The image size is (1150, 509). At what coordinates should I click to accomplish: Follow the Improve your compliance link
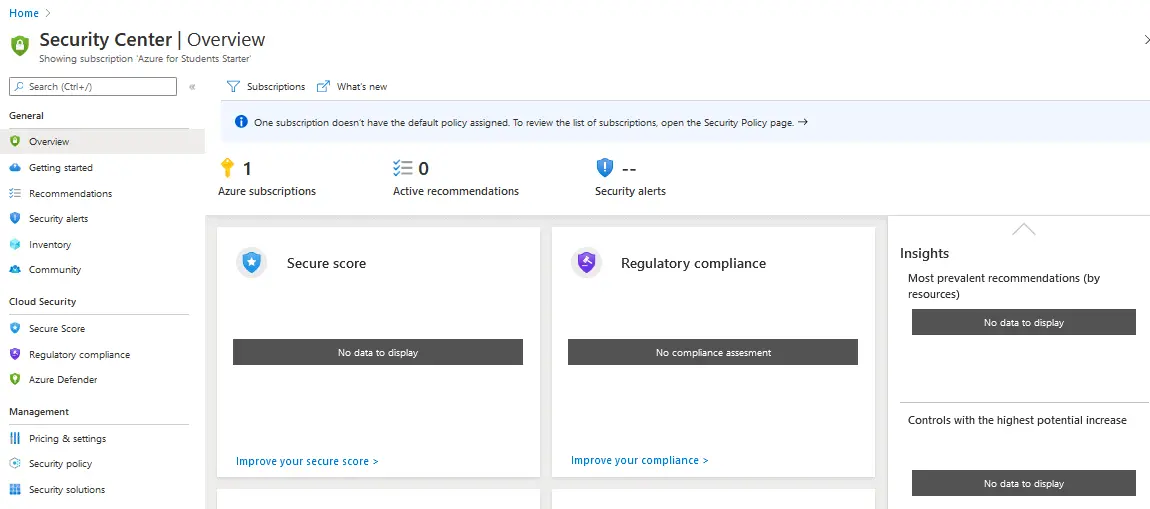pos(639,461)
